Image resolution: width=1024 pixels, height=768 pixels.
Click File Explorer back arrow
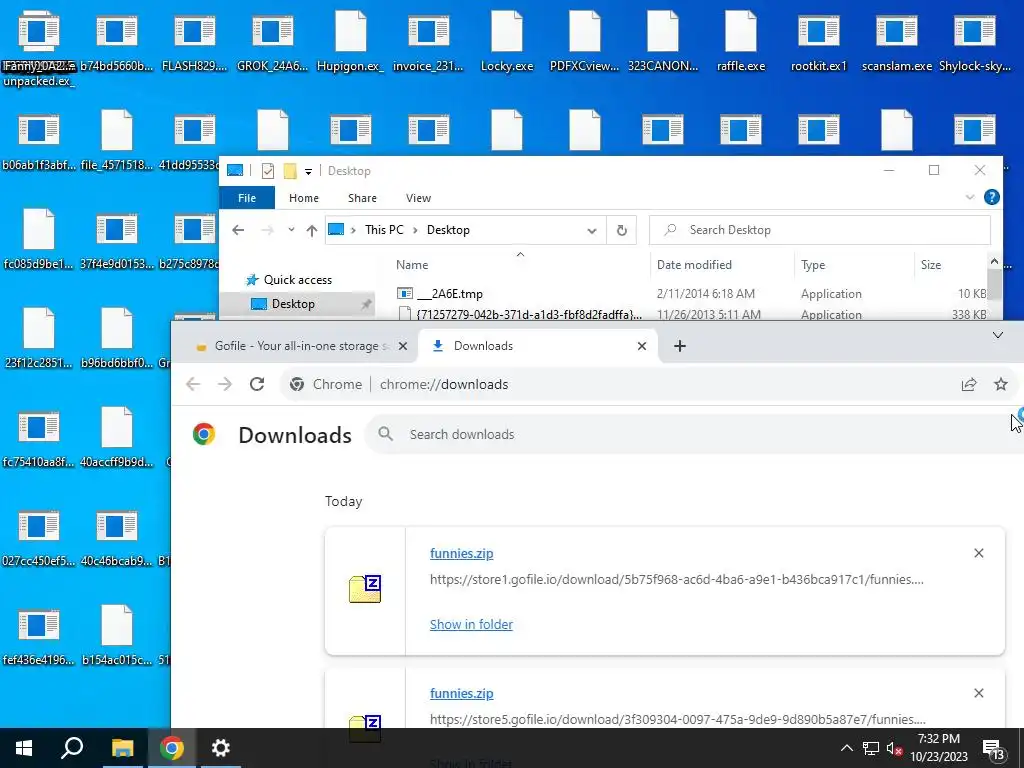point(238,230)
